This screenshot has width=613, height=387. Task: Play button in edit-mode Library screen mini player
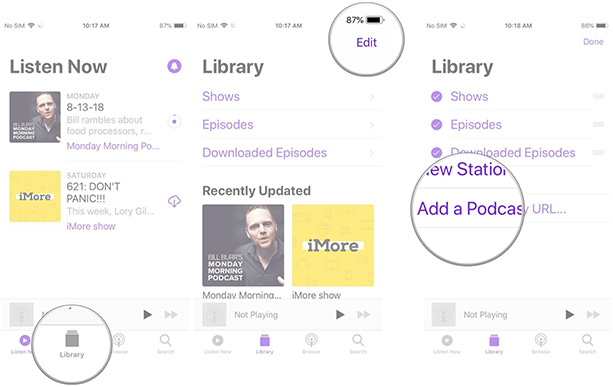[569, 314]
